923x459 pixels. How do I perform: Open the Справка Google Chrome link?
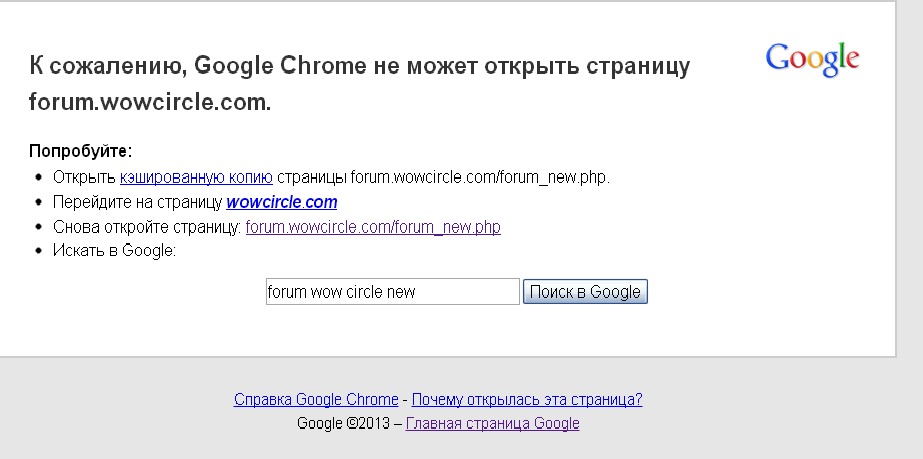click(x=316, y=400)
